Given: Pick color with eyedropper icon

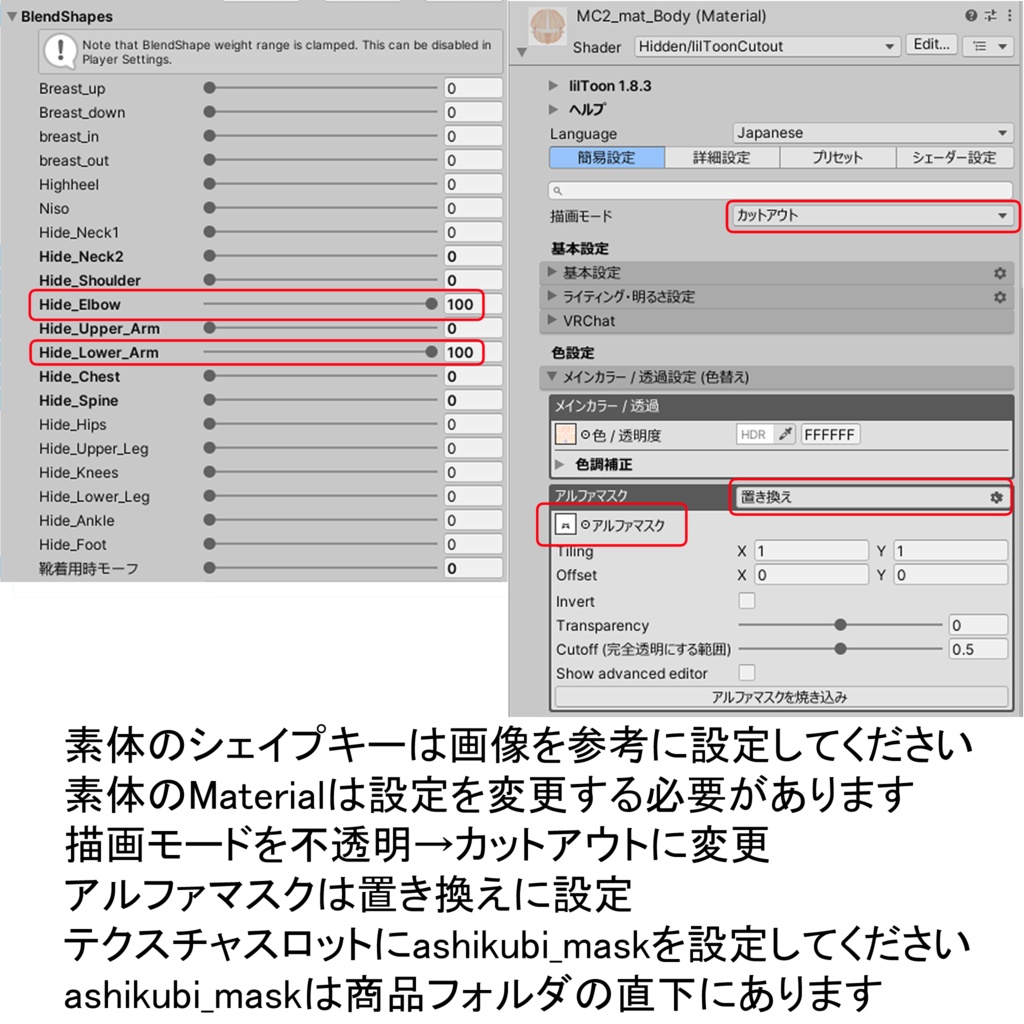Looking at the screenshot, I should (x=785, y=434).
